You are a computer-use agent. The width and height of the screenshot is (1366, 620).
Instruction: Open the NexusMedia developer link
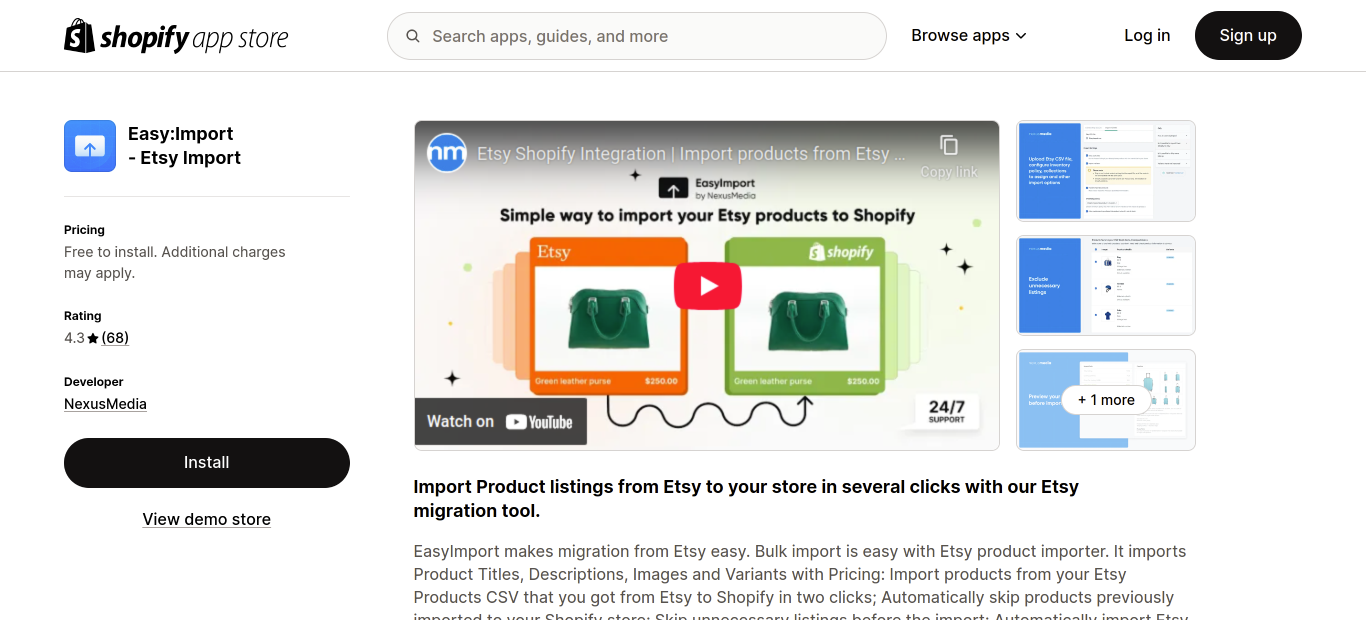(x=105, y=404)
